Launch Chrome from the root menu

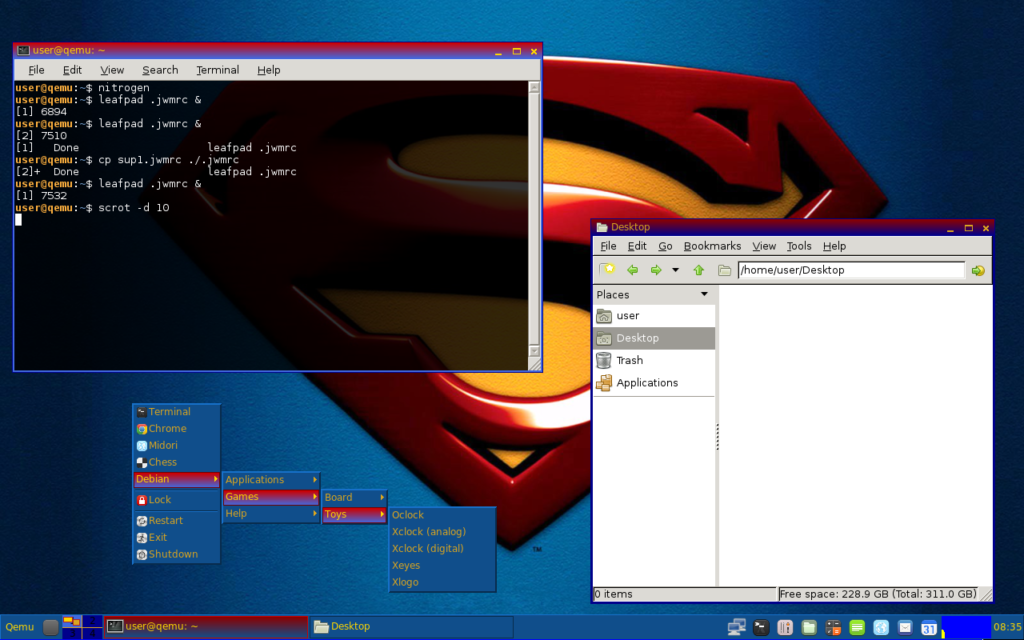(167, 428)
